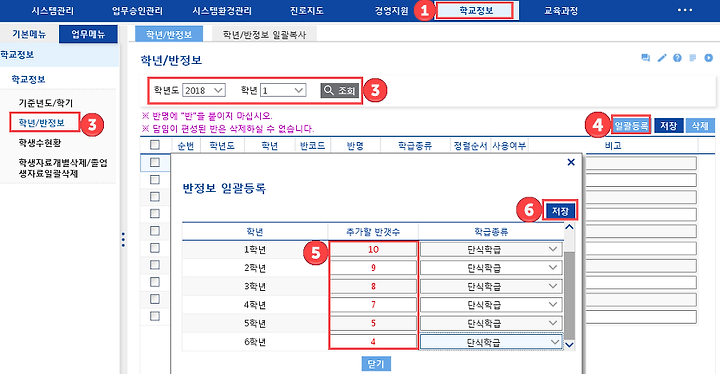Click 추가할 반갯수 field for 5학년 showing 5
The image size is (720, 374).
pyautogui.click(x=373, y=323)
